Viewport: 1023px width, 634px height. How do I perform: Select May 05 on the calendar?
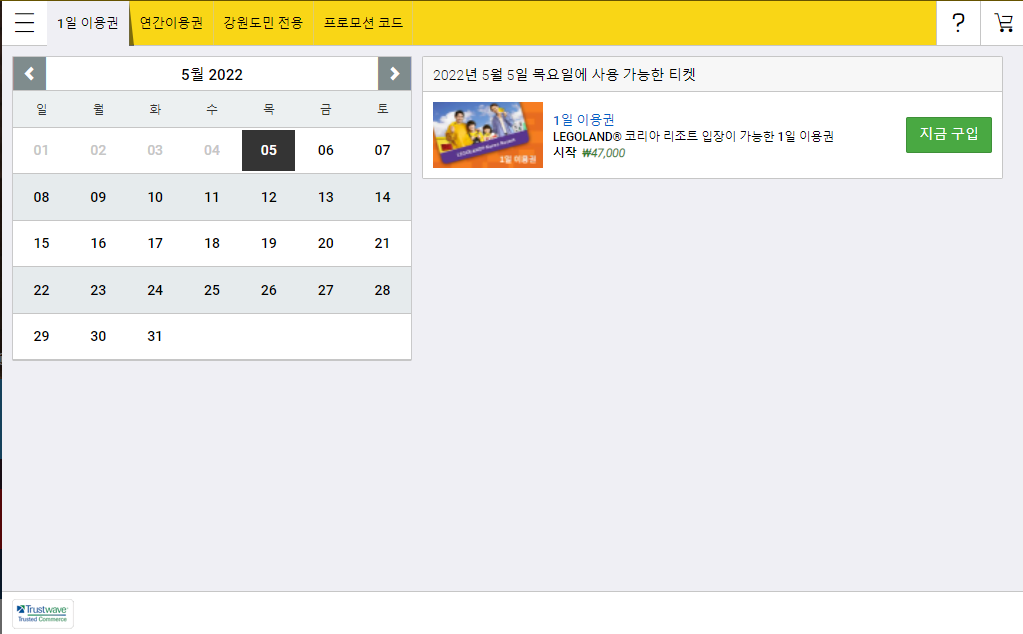tap(268, 150)
